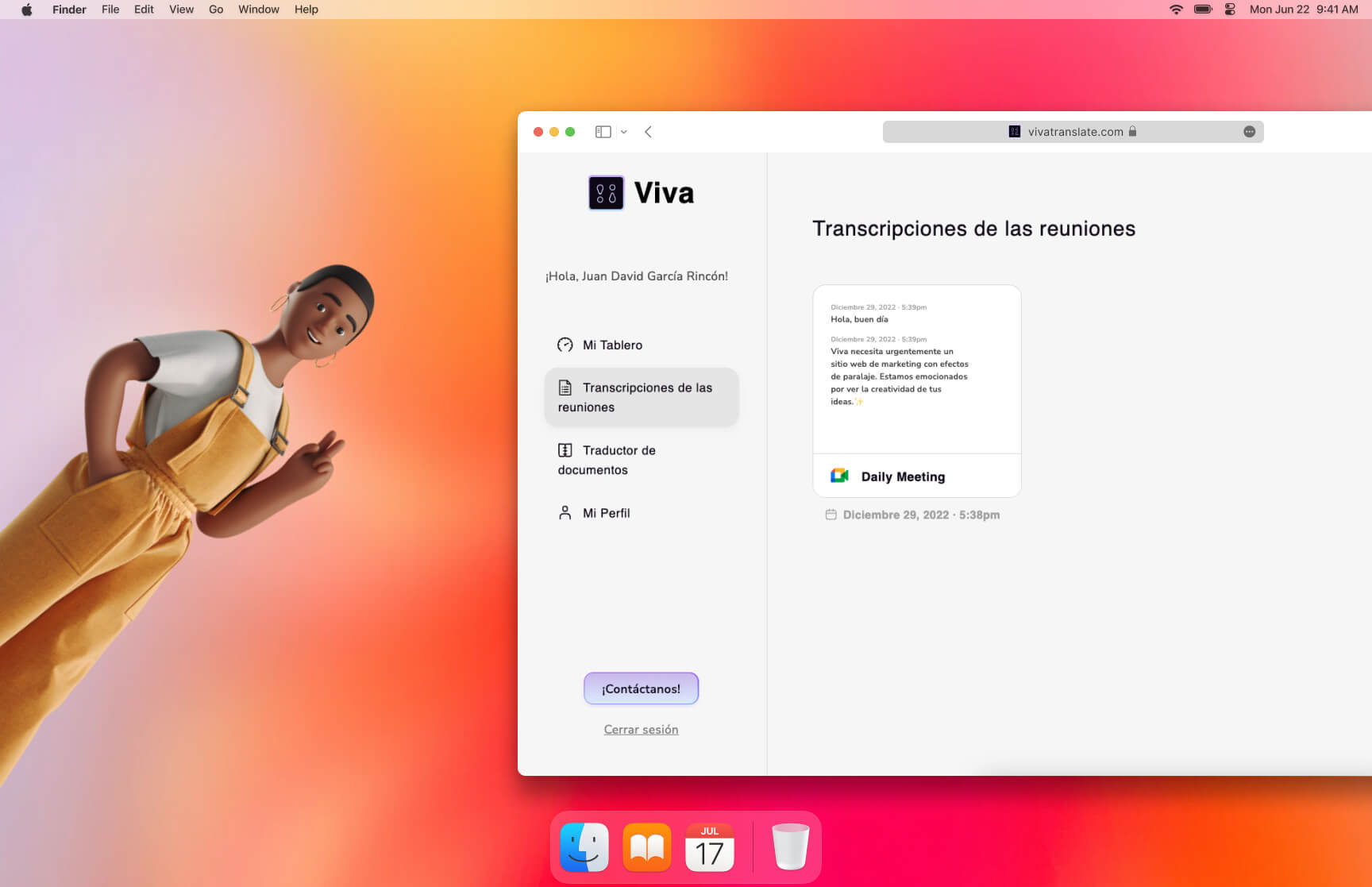Screen dimensions: 1372x887
Task: Click the date and time in menu bar
Action: (x=1304, y=10)
